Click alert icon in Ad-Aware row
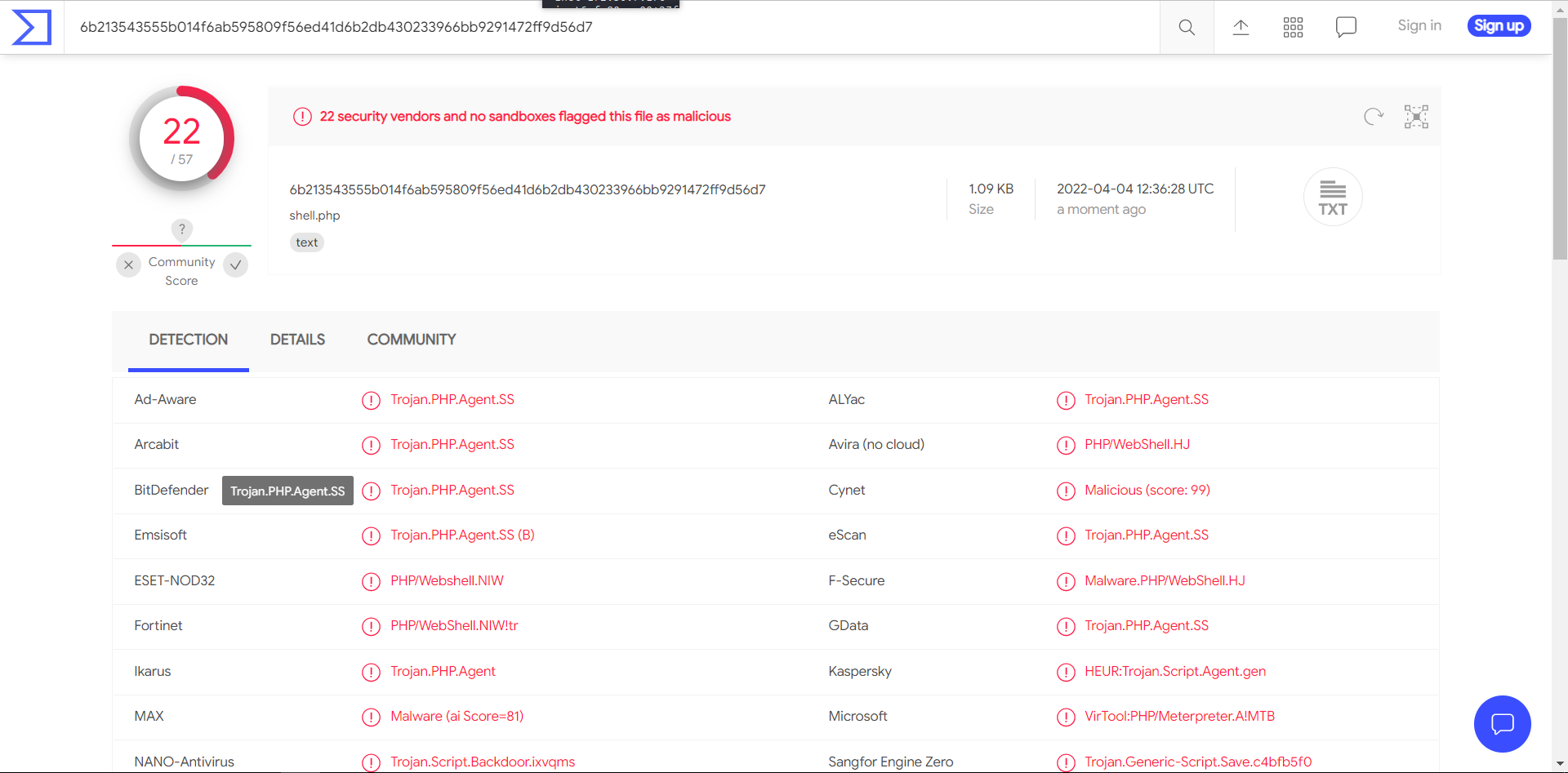Viewport: 1568px width, 773px height. tap(371, 400)
